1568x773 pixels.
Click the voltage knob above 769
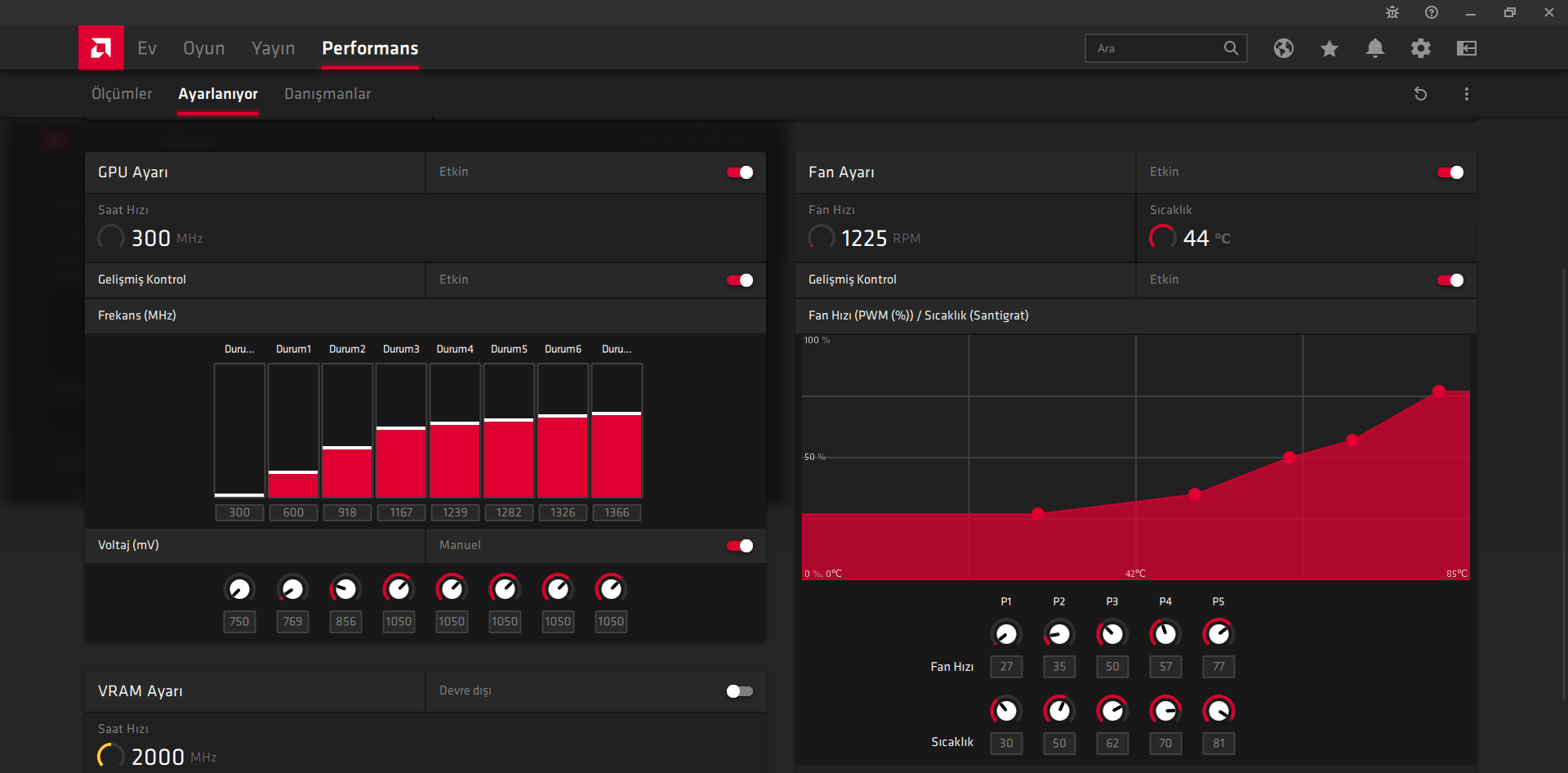(x=292, y=588)
